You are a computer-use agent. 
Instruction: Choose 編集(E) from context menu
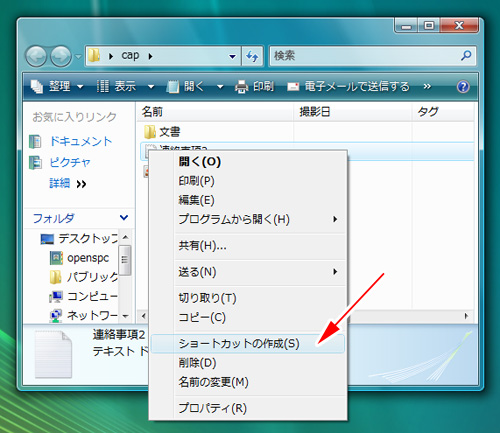247,200
